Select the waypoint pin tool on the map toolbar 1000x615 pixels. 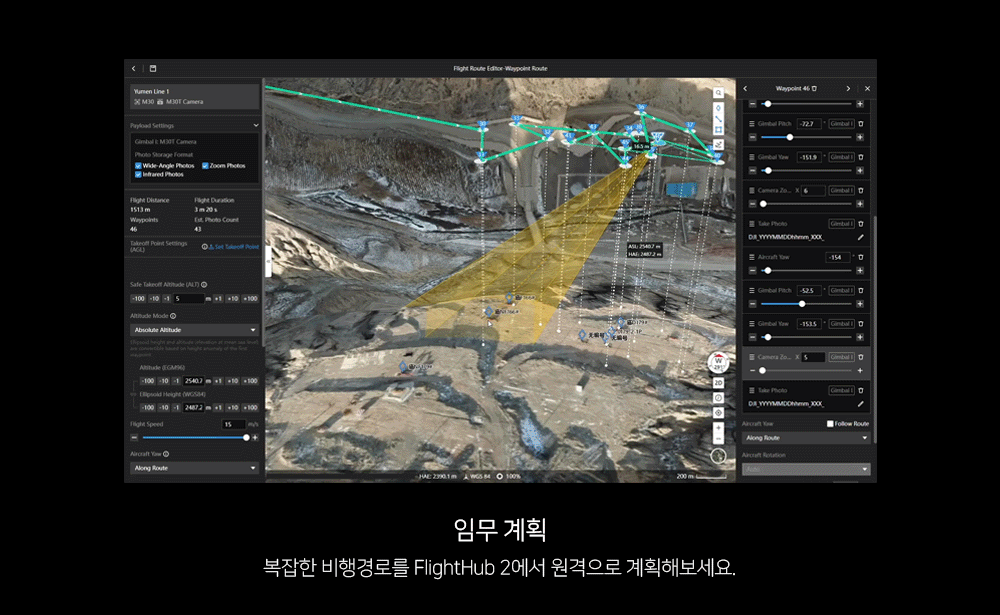[718, 108]
